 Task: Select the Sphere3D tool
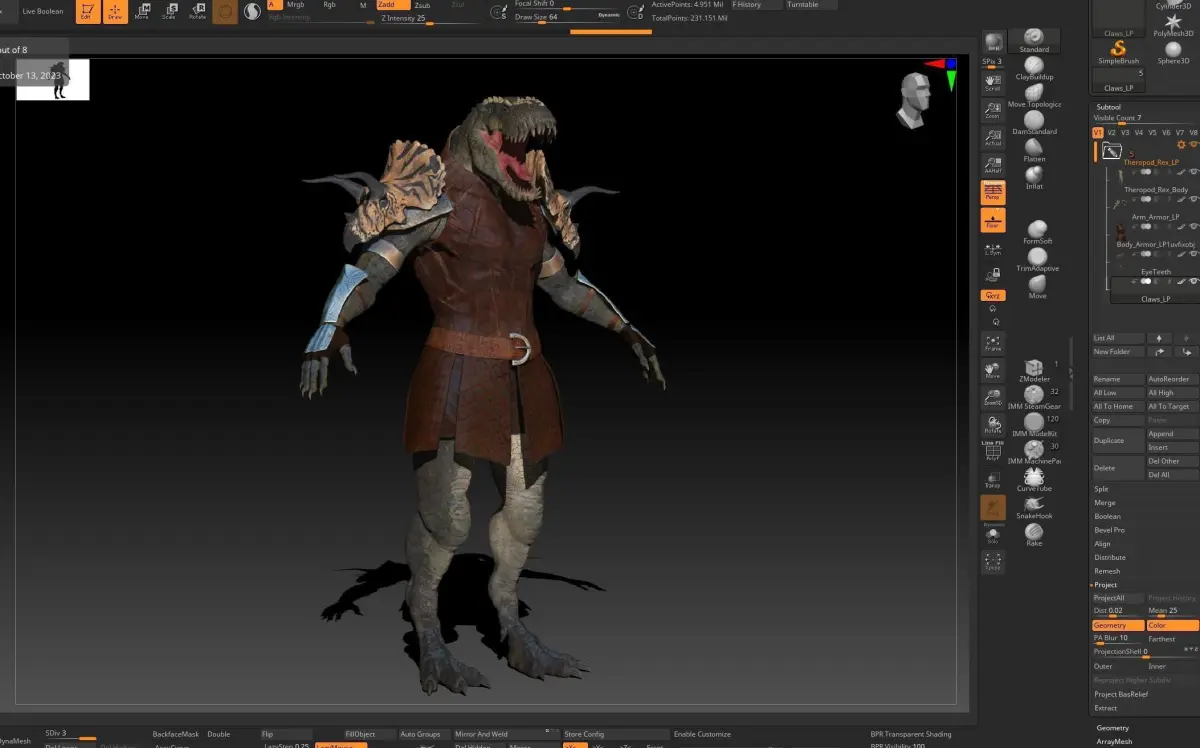pos(1173,52)
